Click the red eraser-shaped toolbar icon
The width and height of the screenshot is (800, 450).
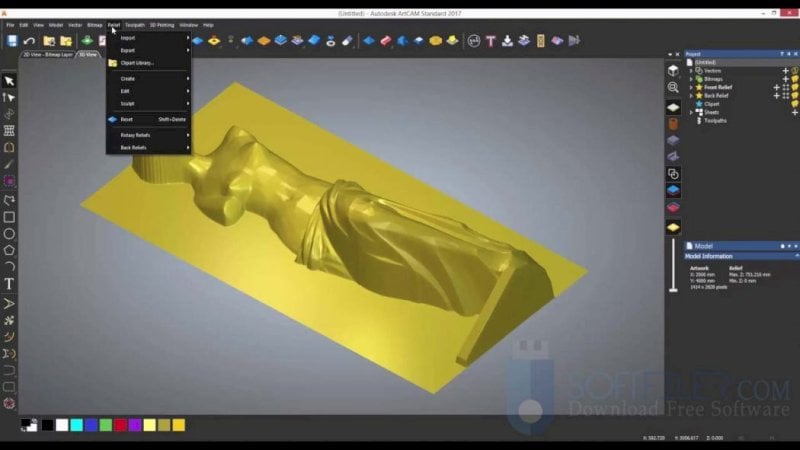pyautogui.click(x=386, y=41)
